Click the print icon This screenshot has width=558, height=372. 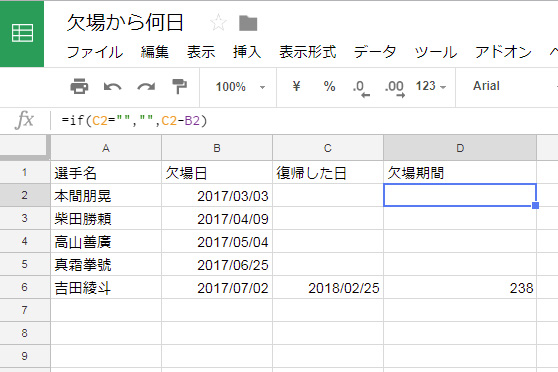(79, 87)
